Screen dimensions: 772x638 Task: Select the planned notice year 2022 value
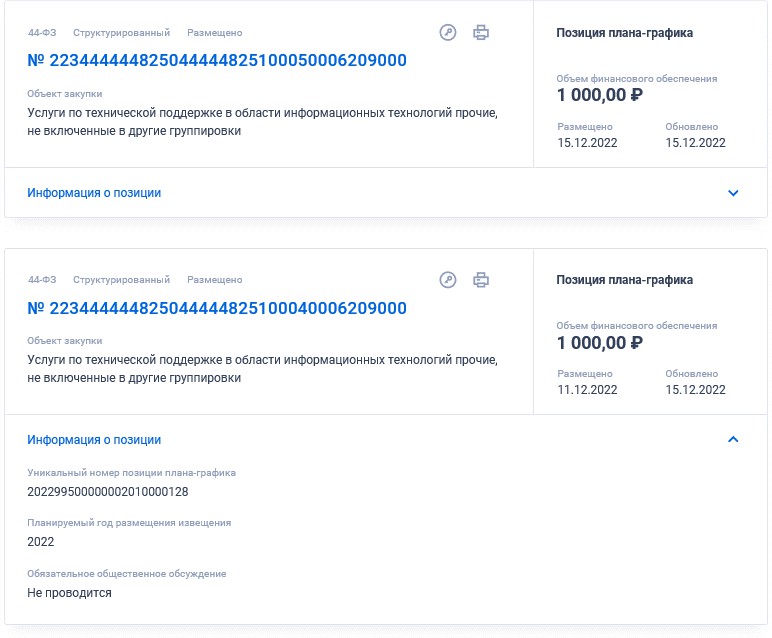[40, 542]
